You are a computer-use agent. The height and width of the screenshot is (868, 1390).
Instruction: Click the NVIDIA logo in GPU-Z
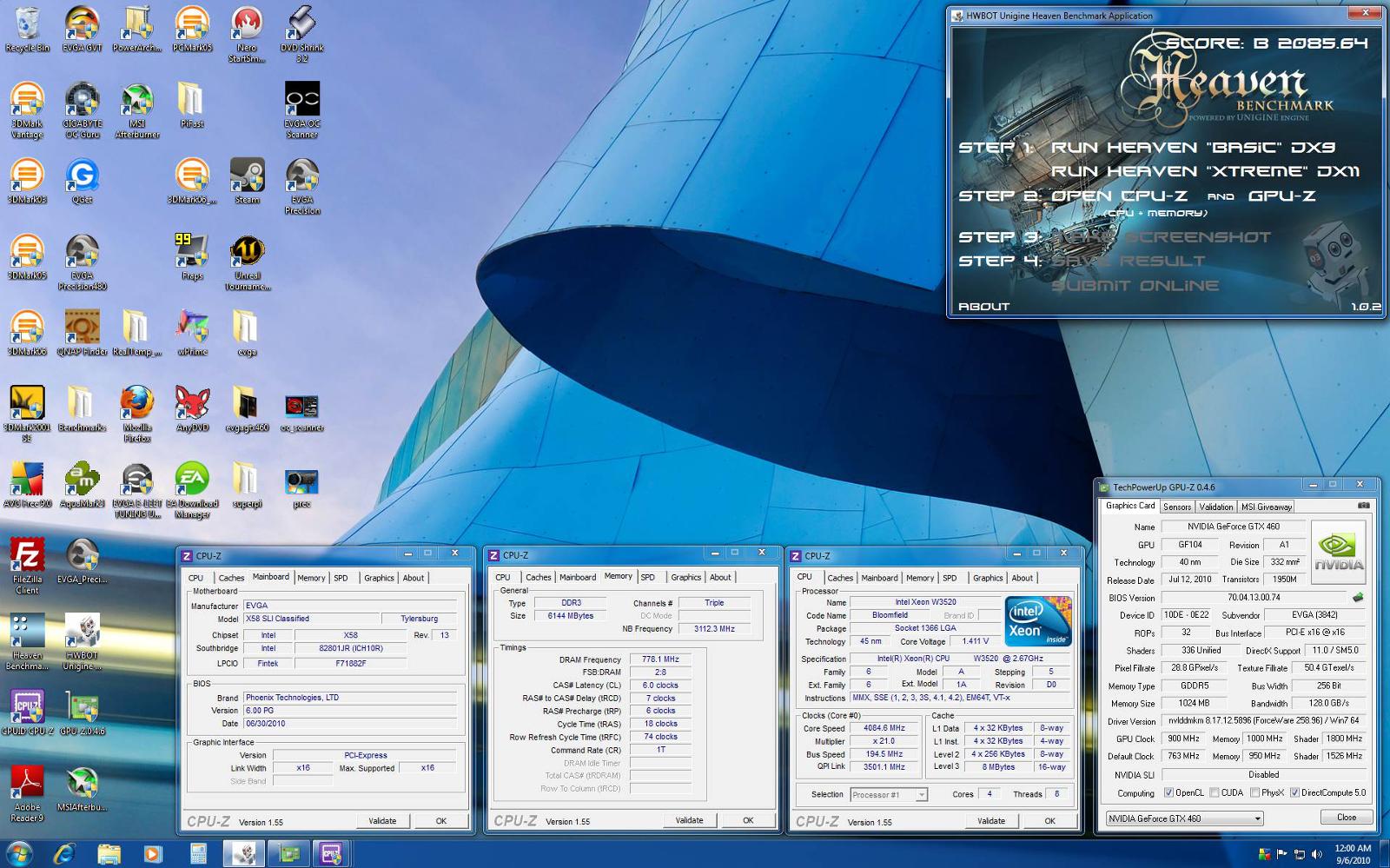(x=1339, y=552)
